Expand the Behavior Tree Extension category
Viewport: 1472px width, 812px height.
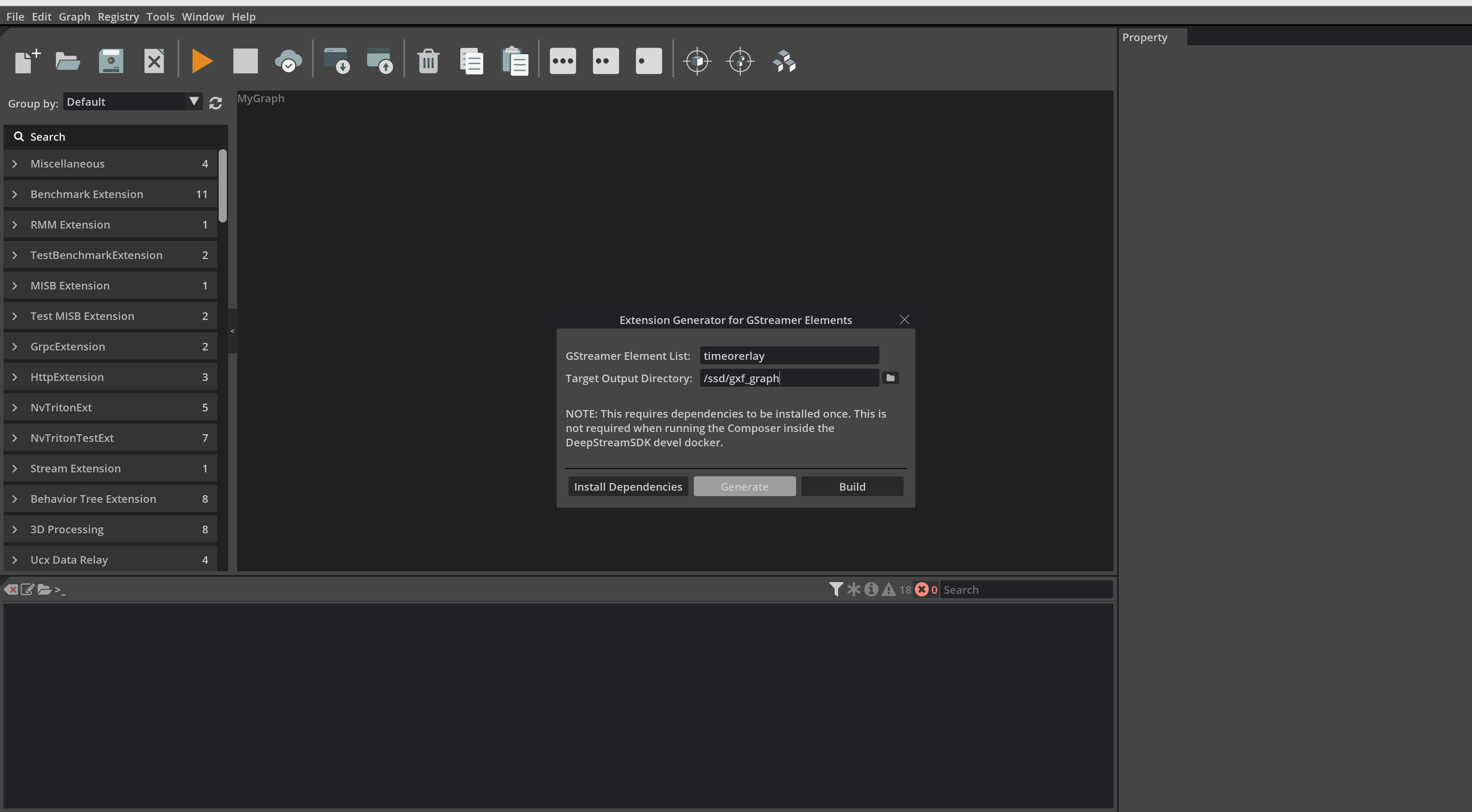110,499
